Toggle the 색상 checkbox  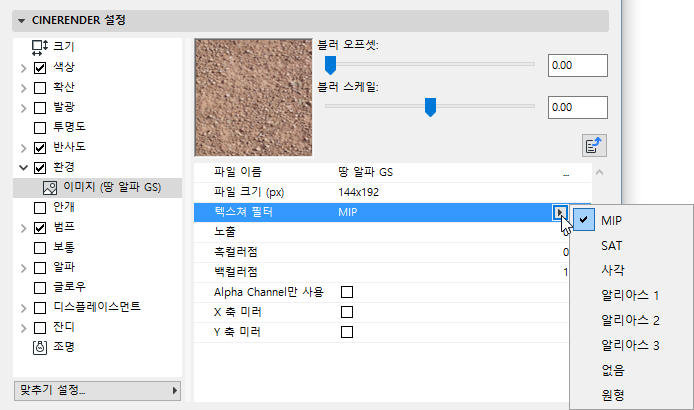pyautogui.click(x=40, y=68)
